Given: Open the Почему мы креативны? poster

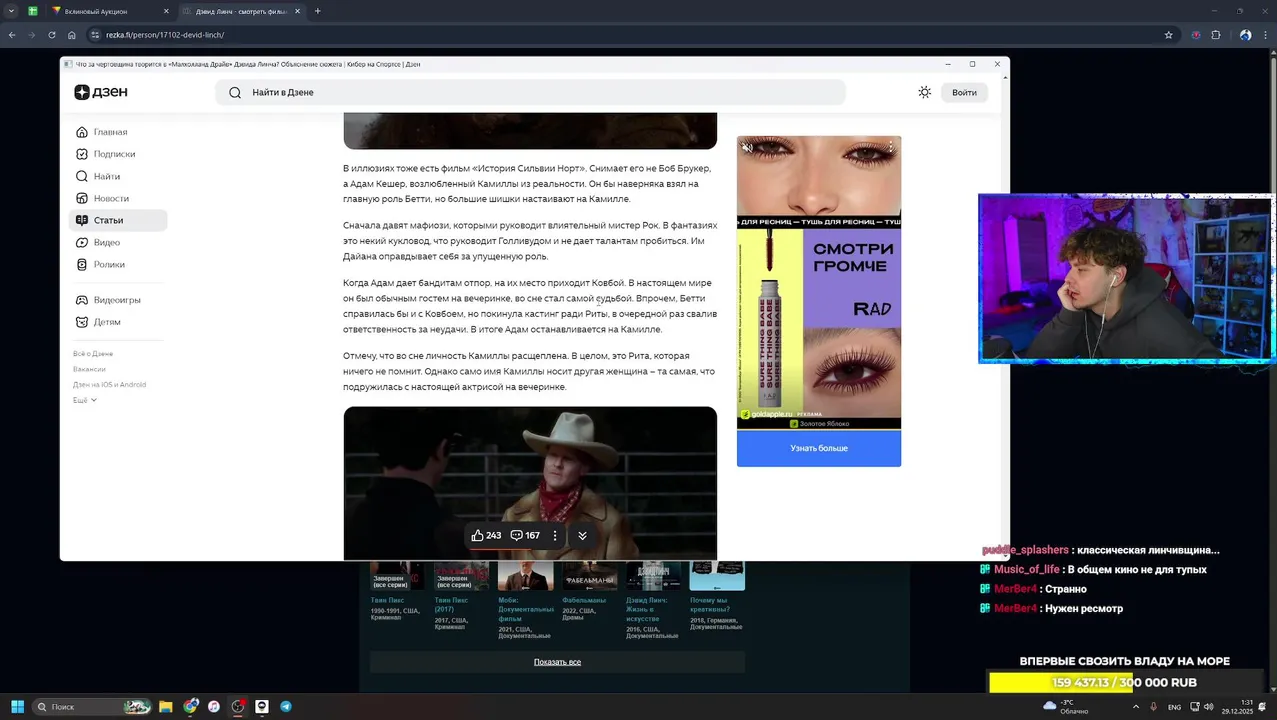Looking at the screenshot, I should click(x=717, y=576).
